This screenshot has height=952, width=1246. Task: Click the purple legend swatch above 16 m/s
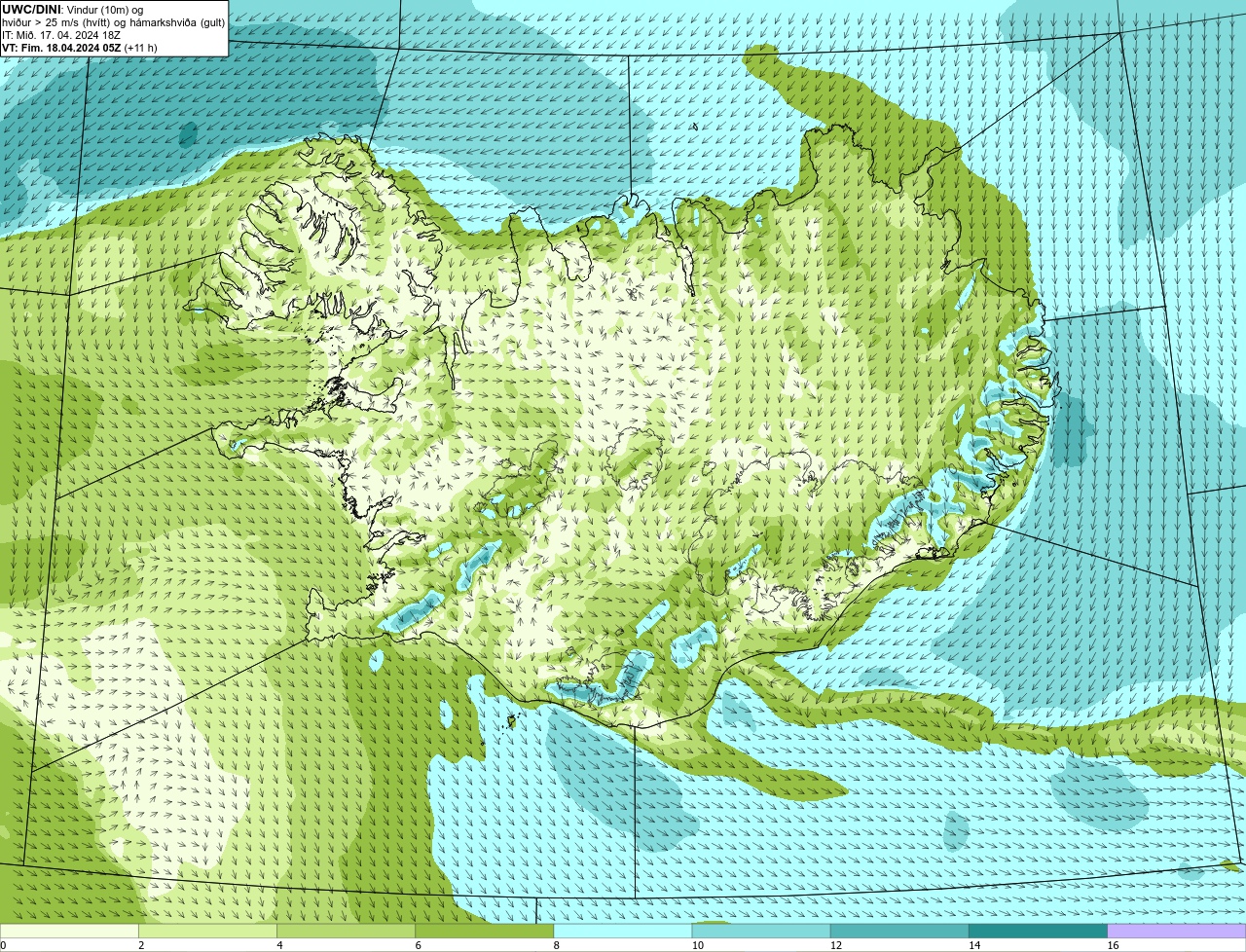[1177, 932]
